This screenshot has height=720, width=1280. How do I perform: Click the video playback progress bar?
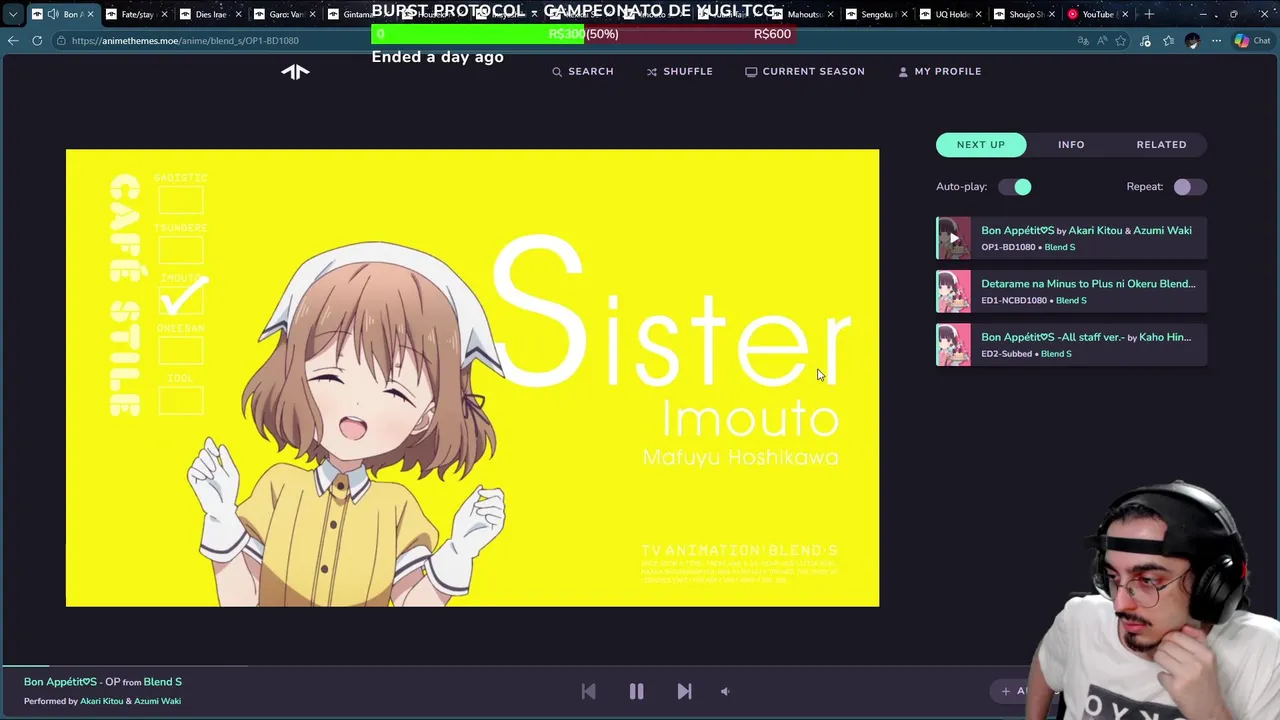(640, 666)
